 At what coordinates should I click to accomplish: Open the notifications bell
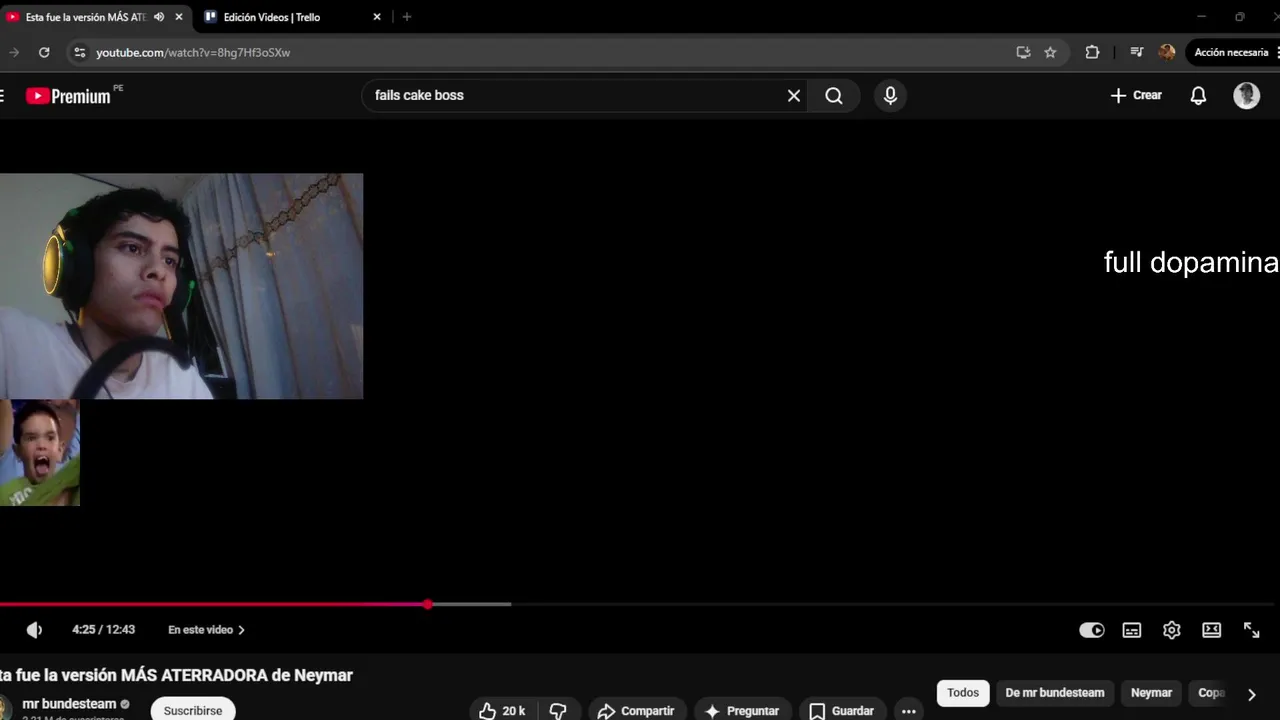(x=1198, y=96)
